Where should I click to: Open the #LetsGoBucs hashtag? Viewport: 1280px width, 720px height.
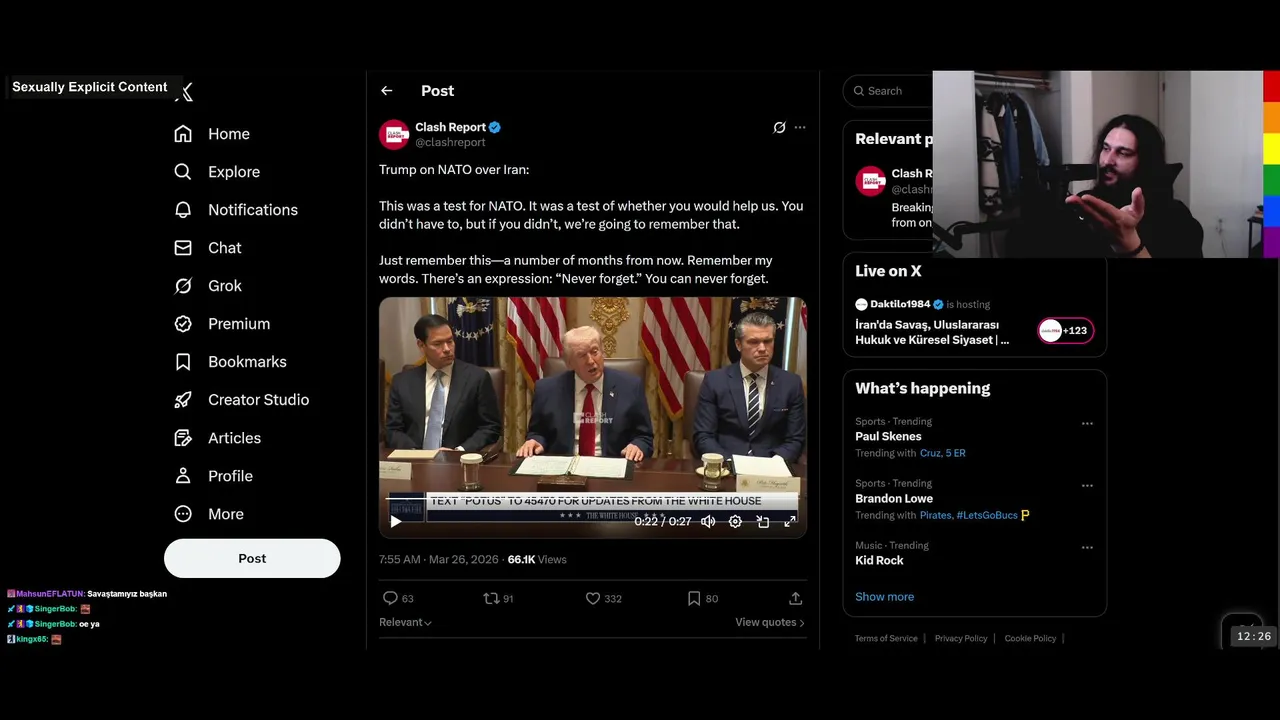tap(987, 515)
